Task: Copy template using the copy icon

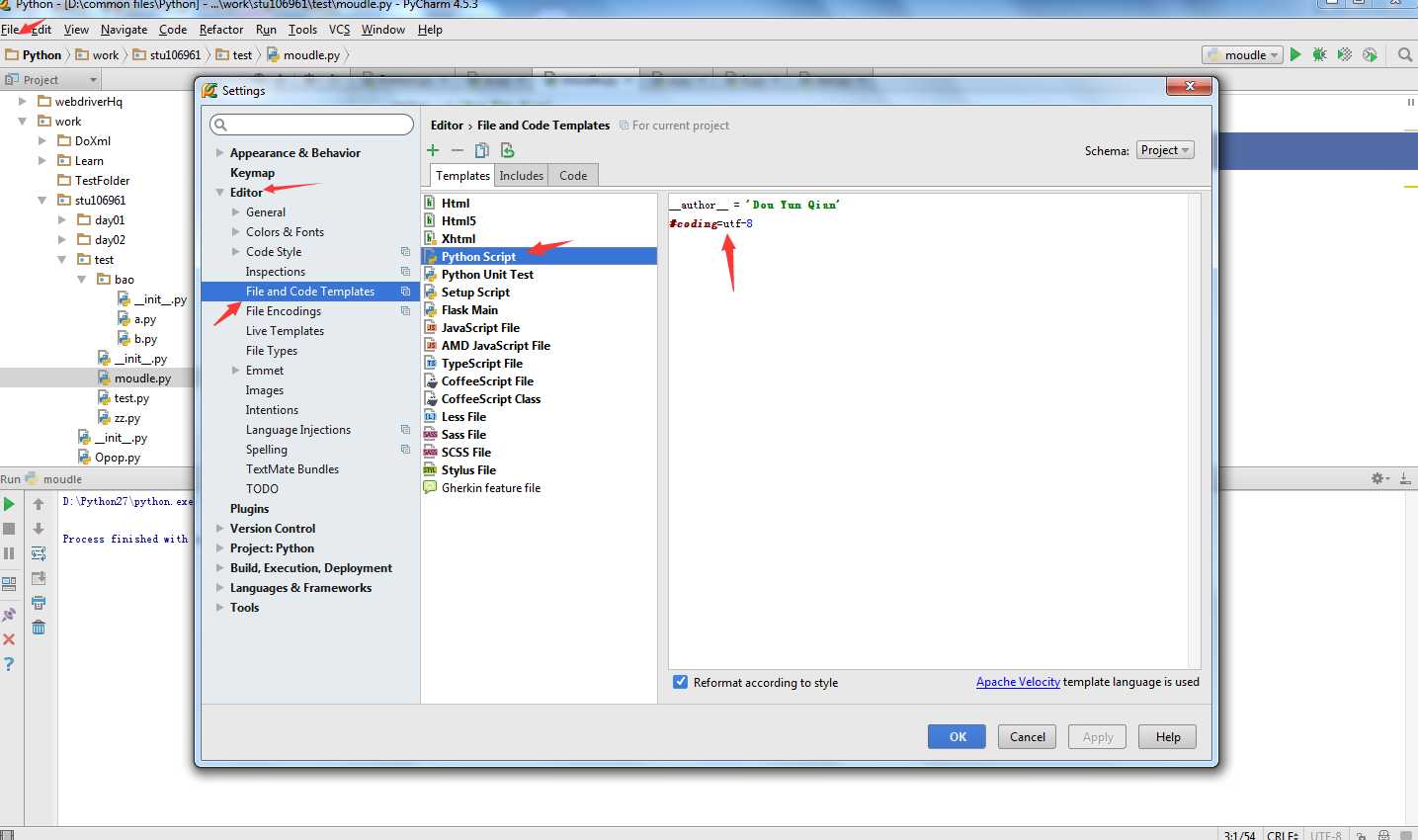Action: click(x=482, y=150)
